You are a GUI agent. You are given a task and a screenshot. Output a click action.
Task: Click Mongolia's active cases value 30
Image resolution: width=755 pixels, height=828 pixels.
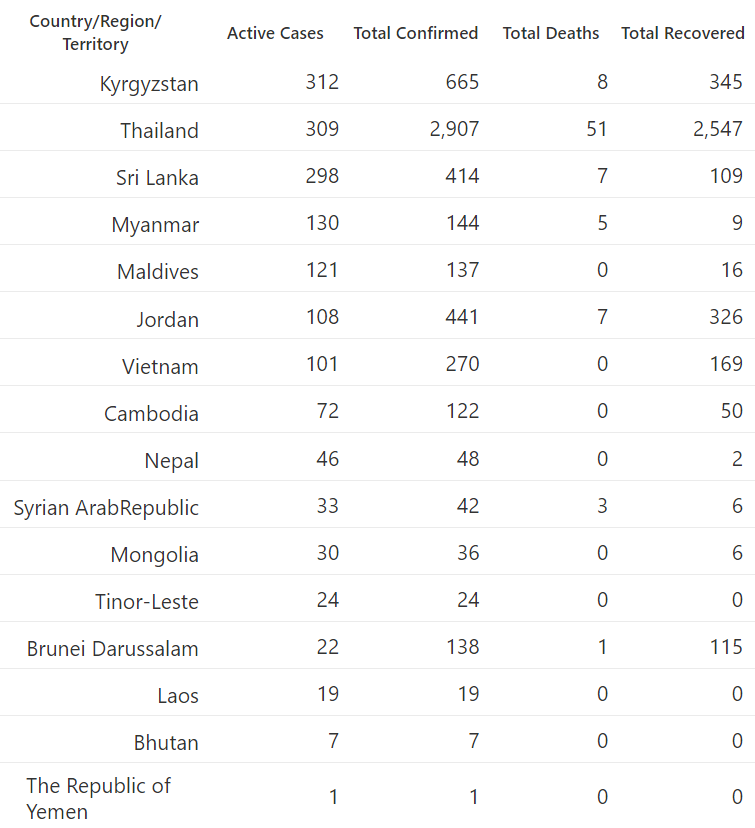(x=327, y=553)
